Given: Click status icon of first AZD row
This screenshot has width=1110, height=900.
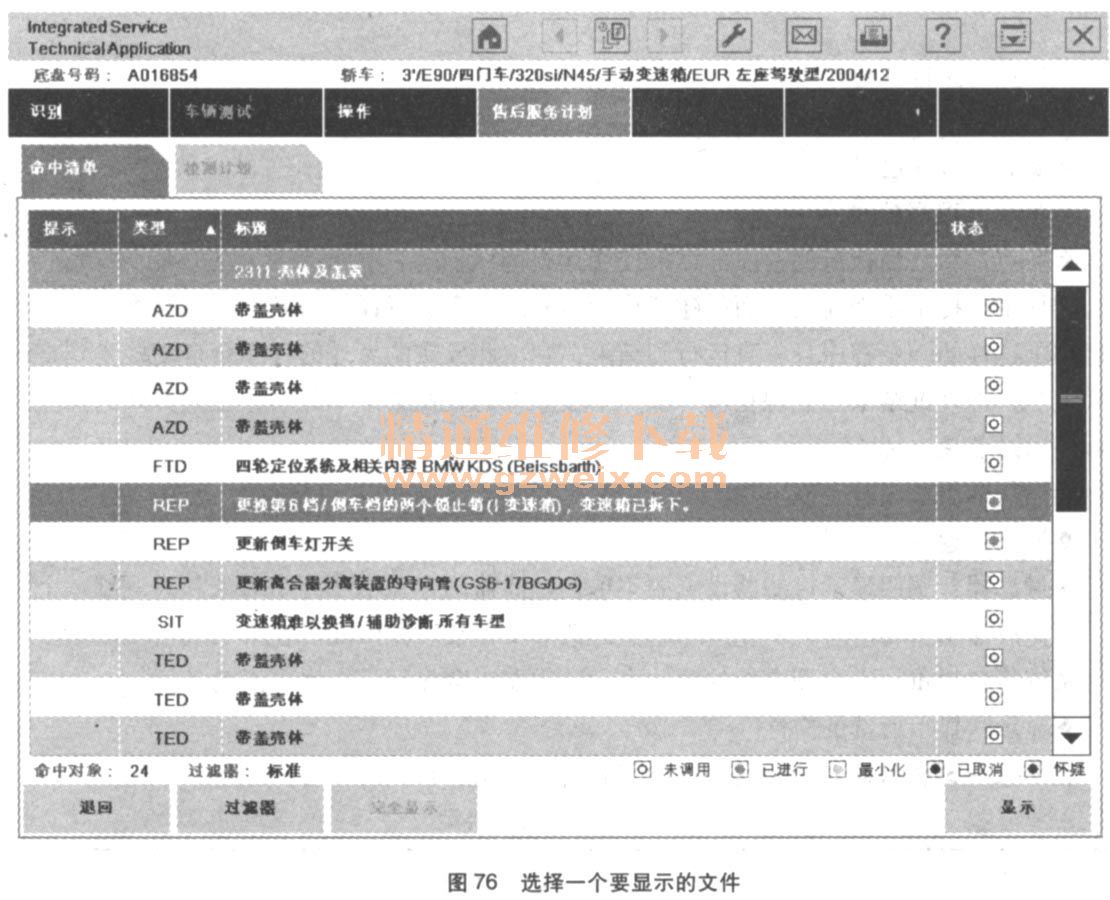Looking at the screenshot, I should [x=993, y=307].
